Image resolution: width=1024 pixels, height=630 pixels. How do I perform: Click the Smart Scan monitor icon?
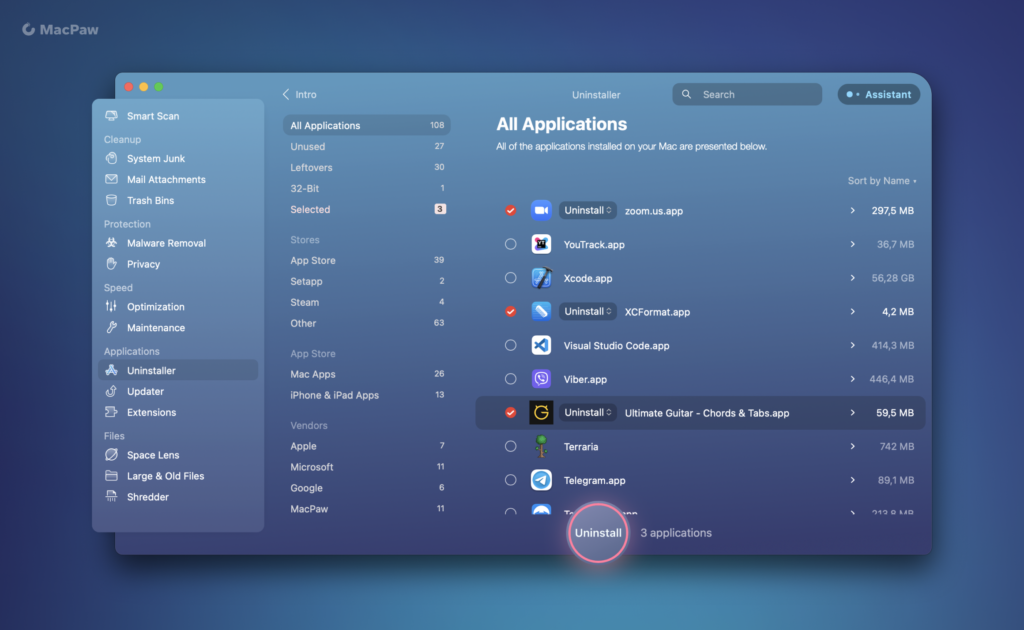112,116
